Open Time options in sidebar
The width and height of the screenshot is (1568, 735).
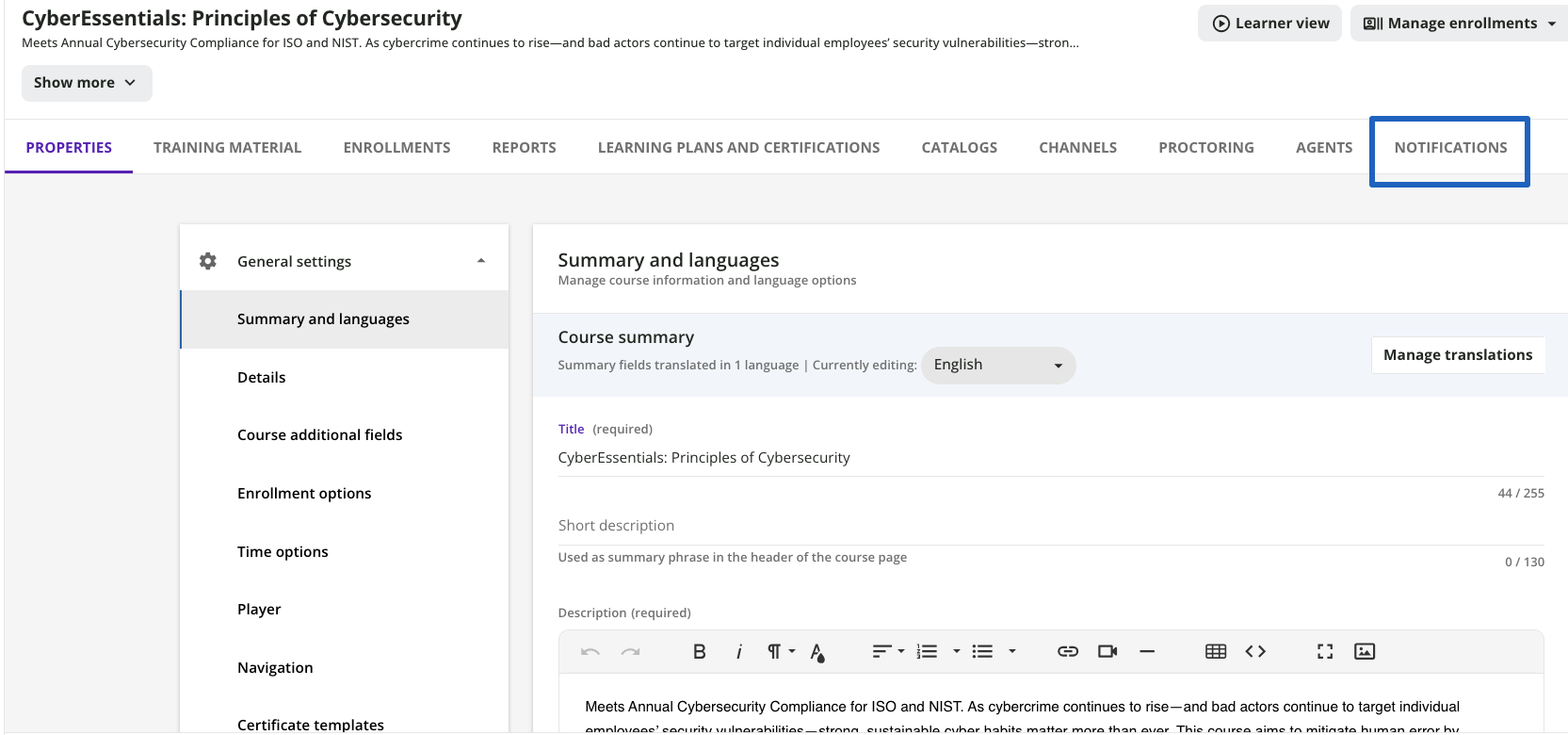coord(345,551)
